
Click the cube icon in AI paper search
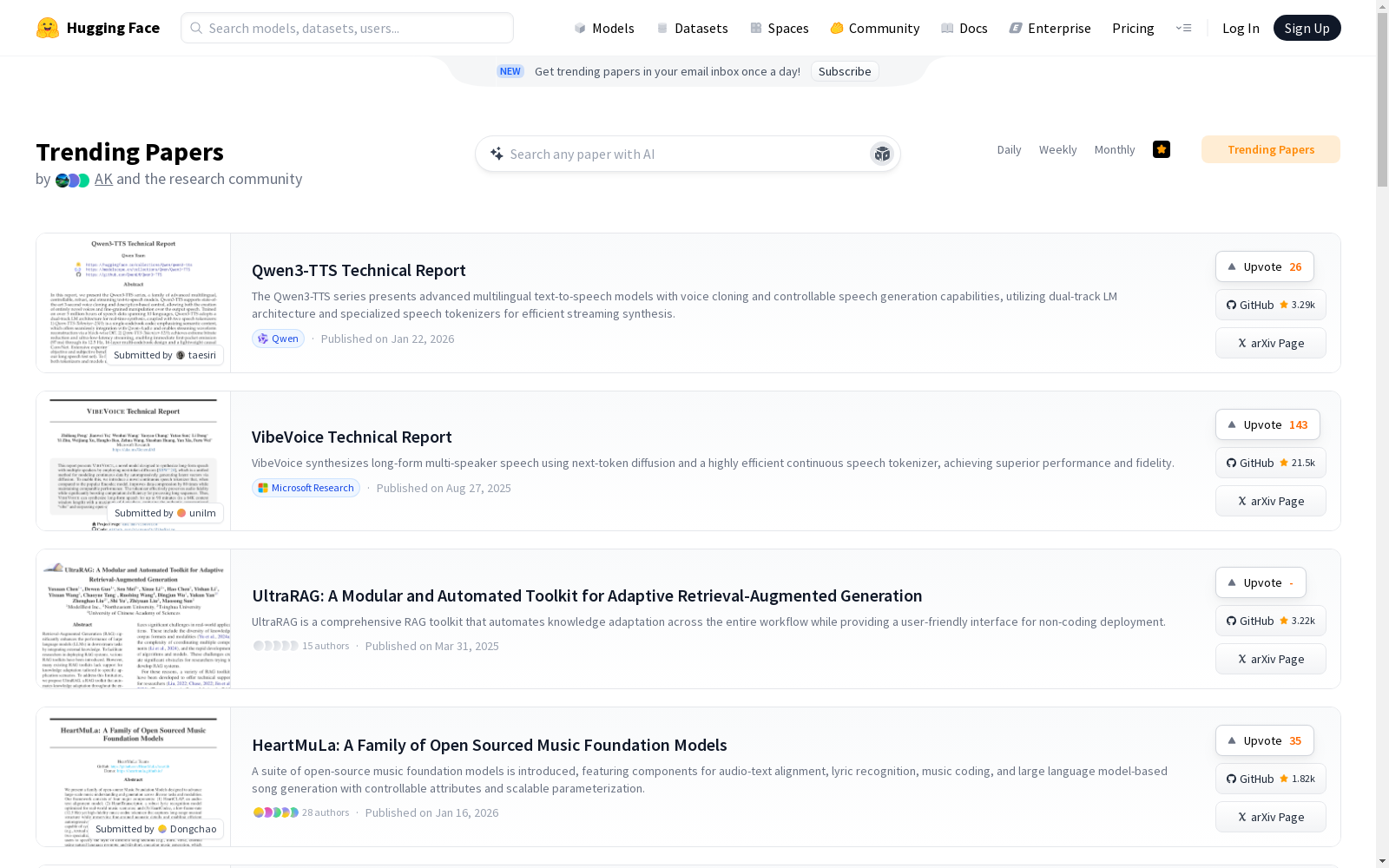coord(882,154)
